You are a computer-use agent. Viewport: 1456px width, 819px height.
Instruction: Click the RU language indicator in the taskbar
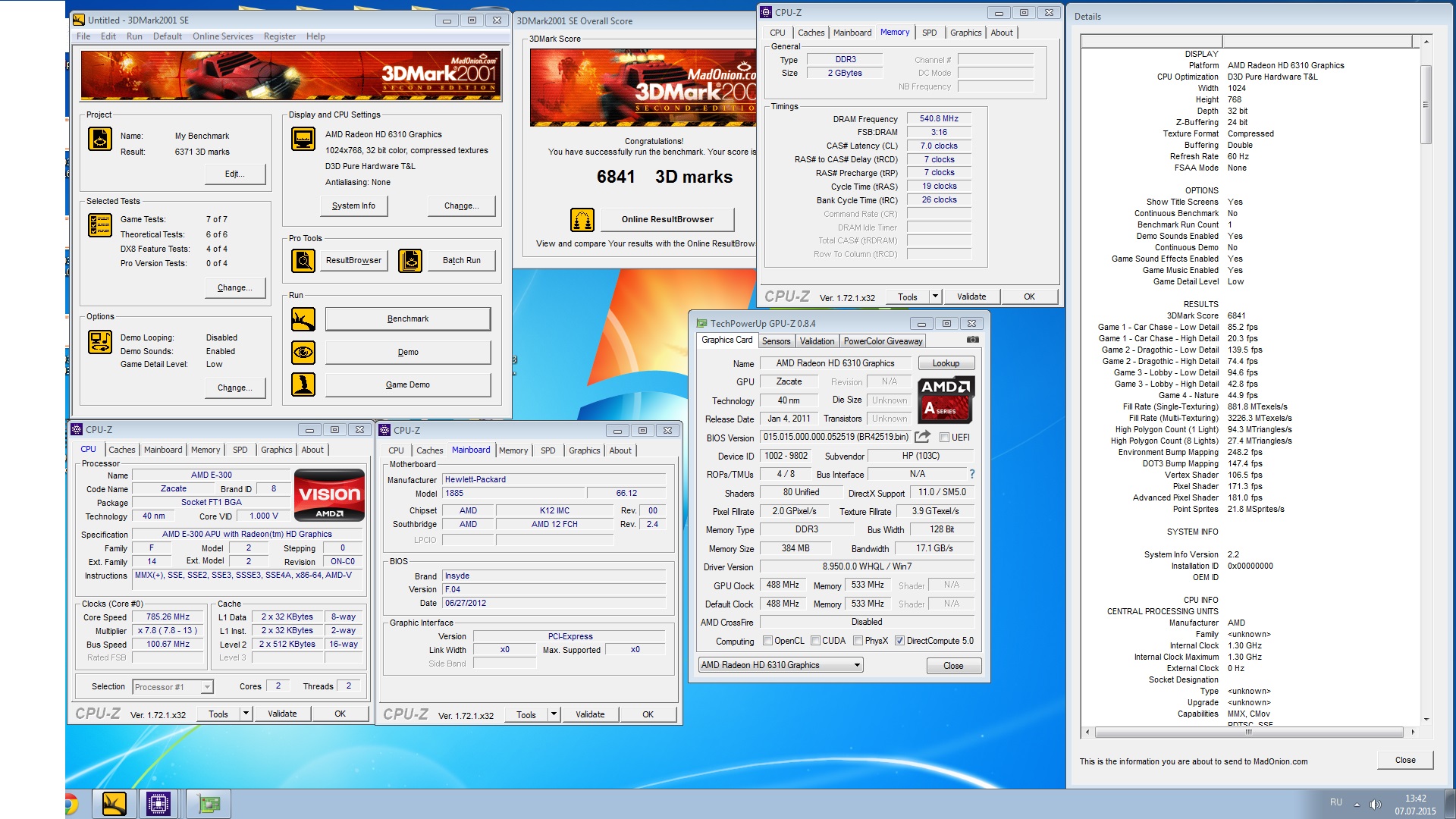(x=1336, y=802)
